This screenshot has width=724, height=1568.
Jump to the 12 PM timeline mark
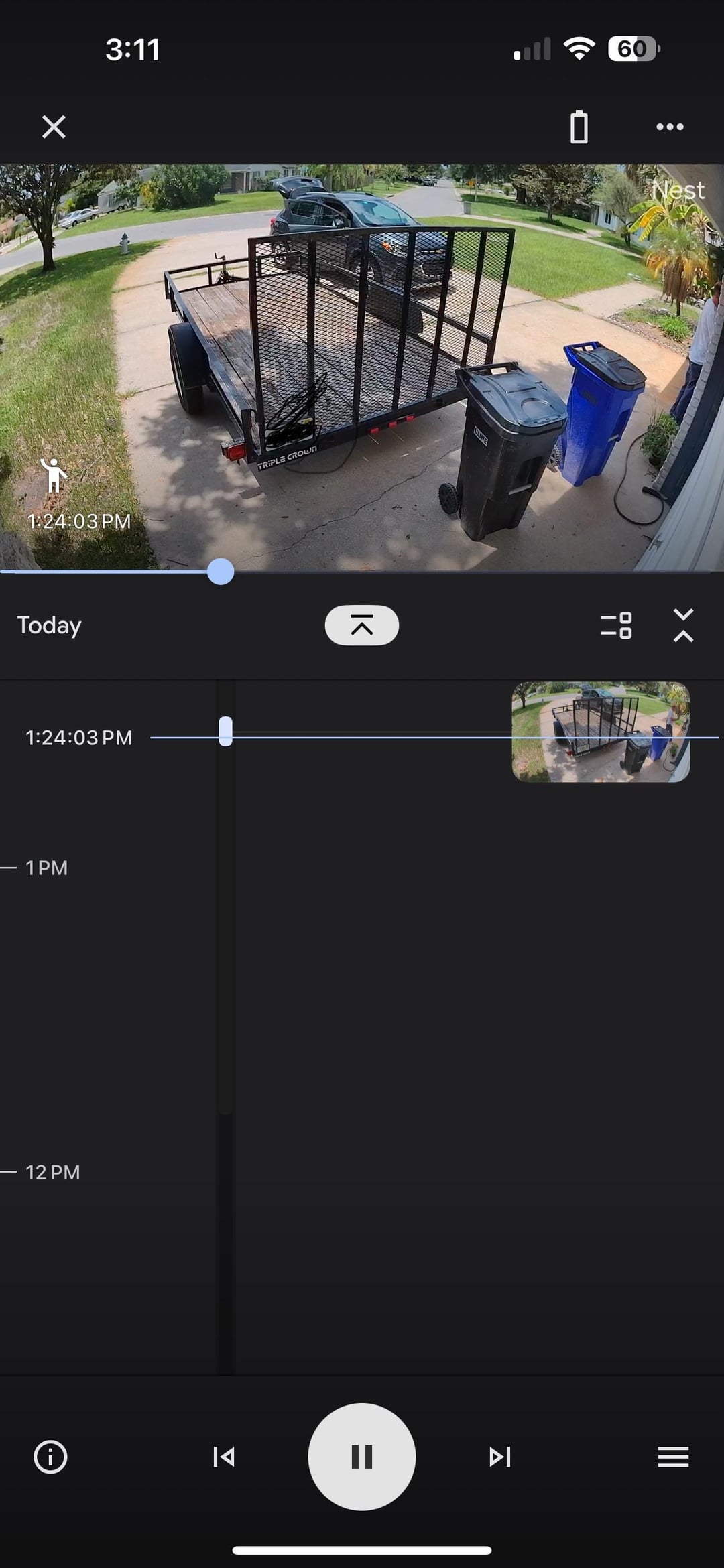point(52,1172)
